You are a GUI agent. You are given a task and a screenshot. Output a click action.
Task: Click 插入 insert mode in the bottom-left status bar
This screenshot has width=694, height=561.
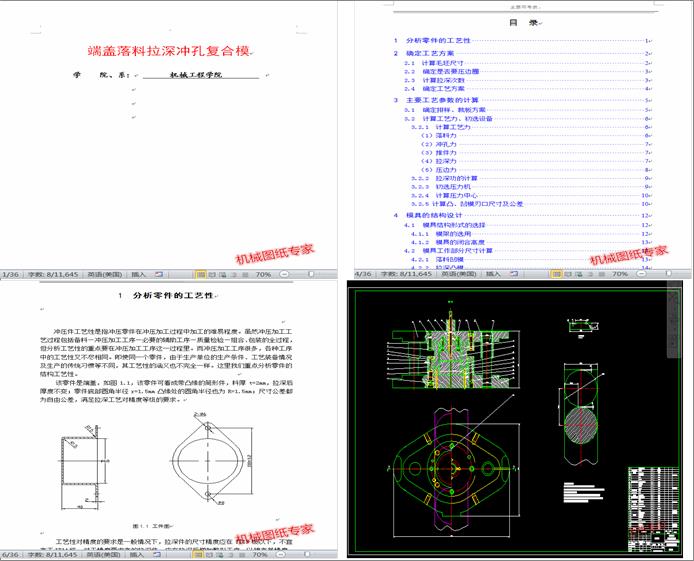[x=137, y=554]
